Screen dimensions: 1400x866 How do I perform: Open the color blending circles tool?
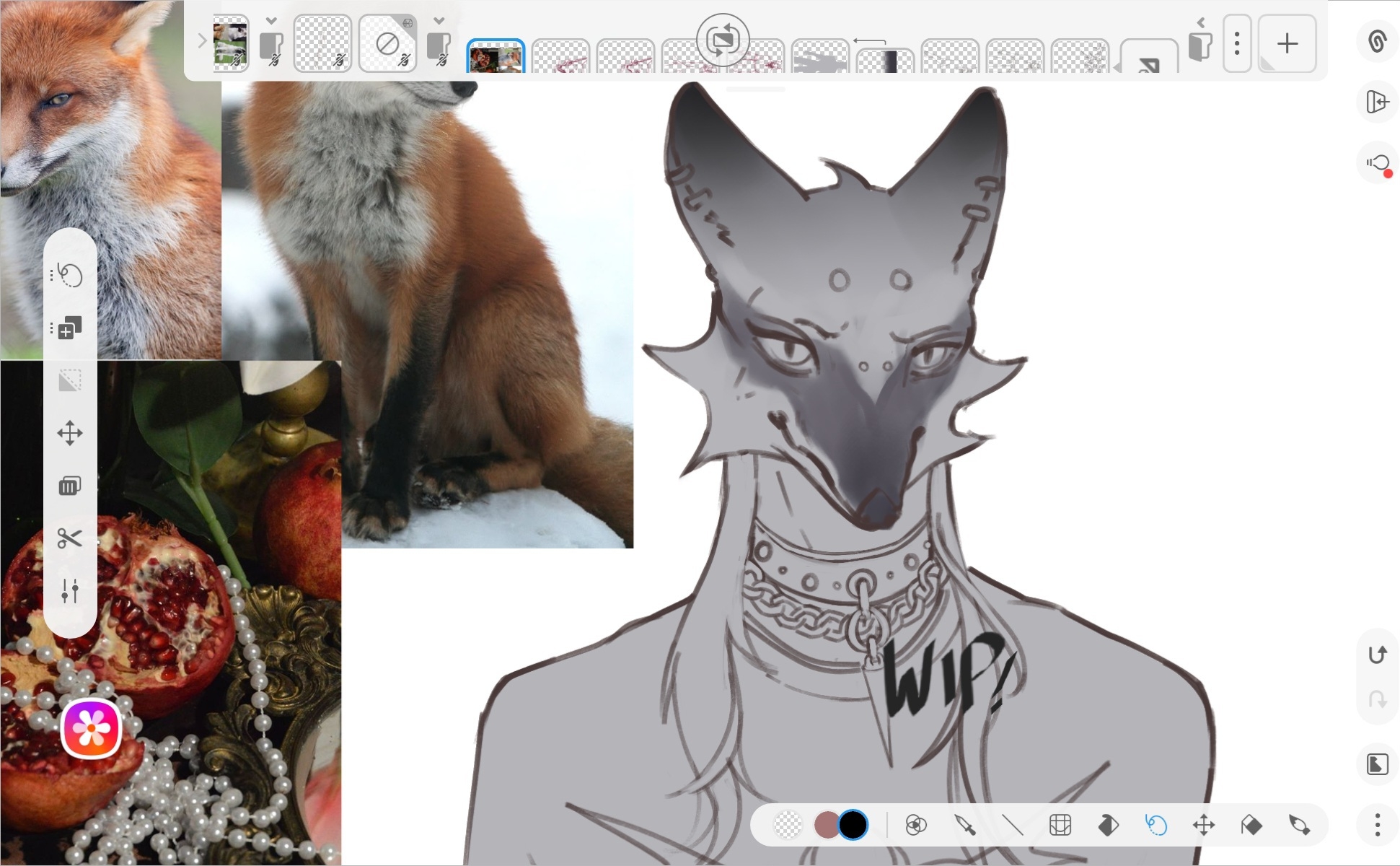pos(916,825)
